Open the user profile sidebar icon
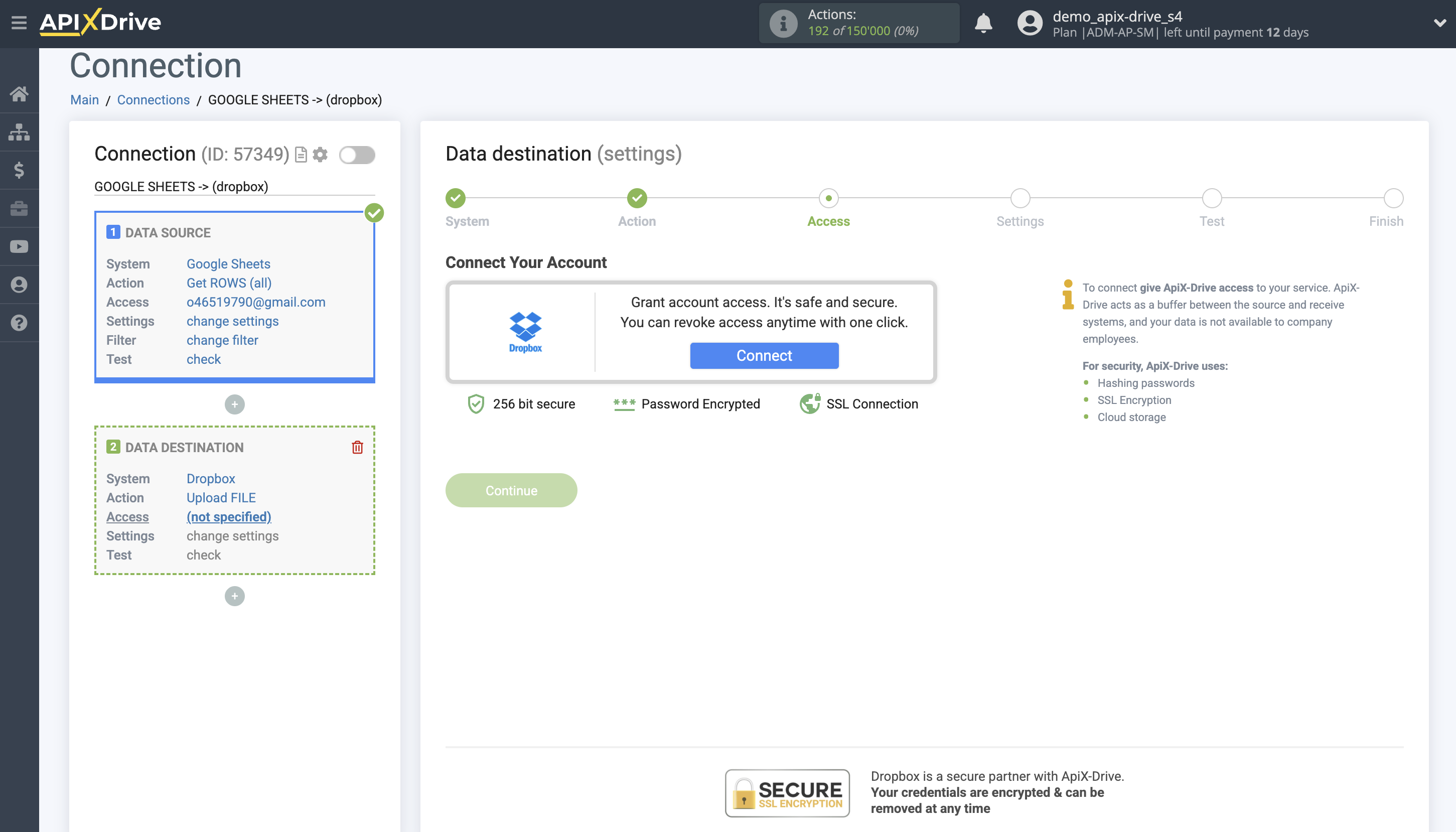The width and height of the screenshot is (1456, 832). click(x=19, y=284)
